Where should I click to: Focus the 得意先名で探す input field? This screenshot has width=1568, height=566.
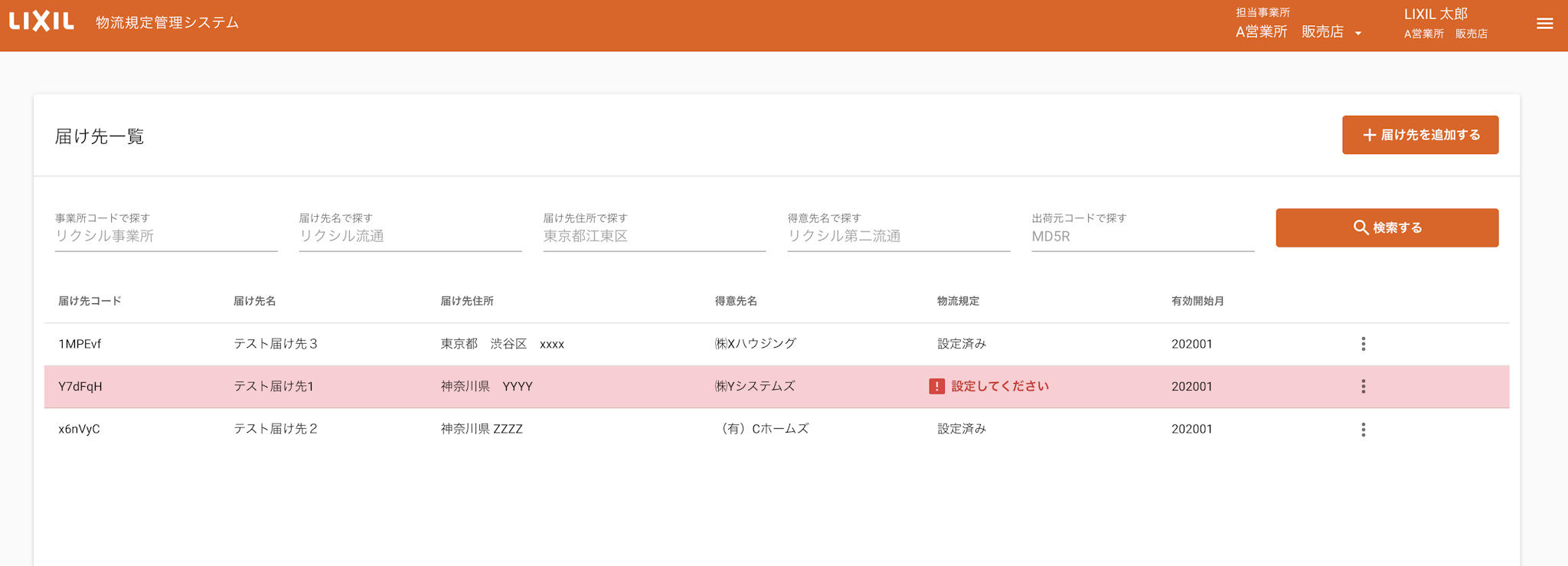coord(898,237)
